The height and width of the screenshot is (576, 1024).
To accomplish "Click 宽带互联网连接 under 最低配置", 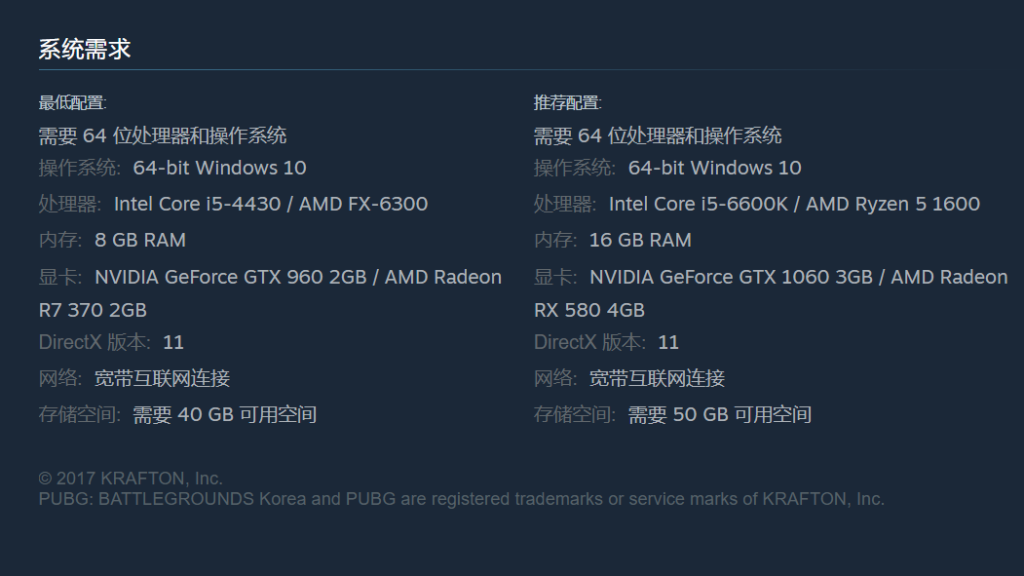I will pyautogui.click(x=163, y=378).
